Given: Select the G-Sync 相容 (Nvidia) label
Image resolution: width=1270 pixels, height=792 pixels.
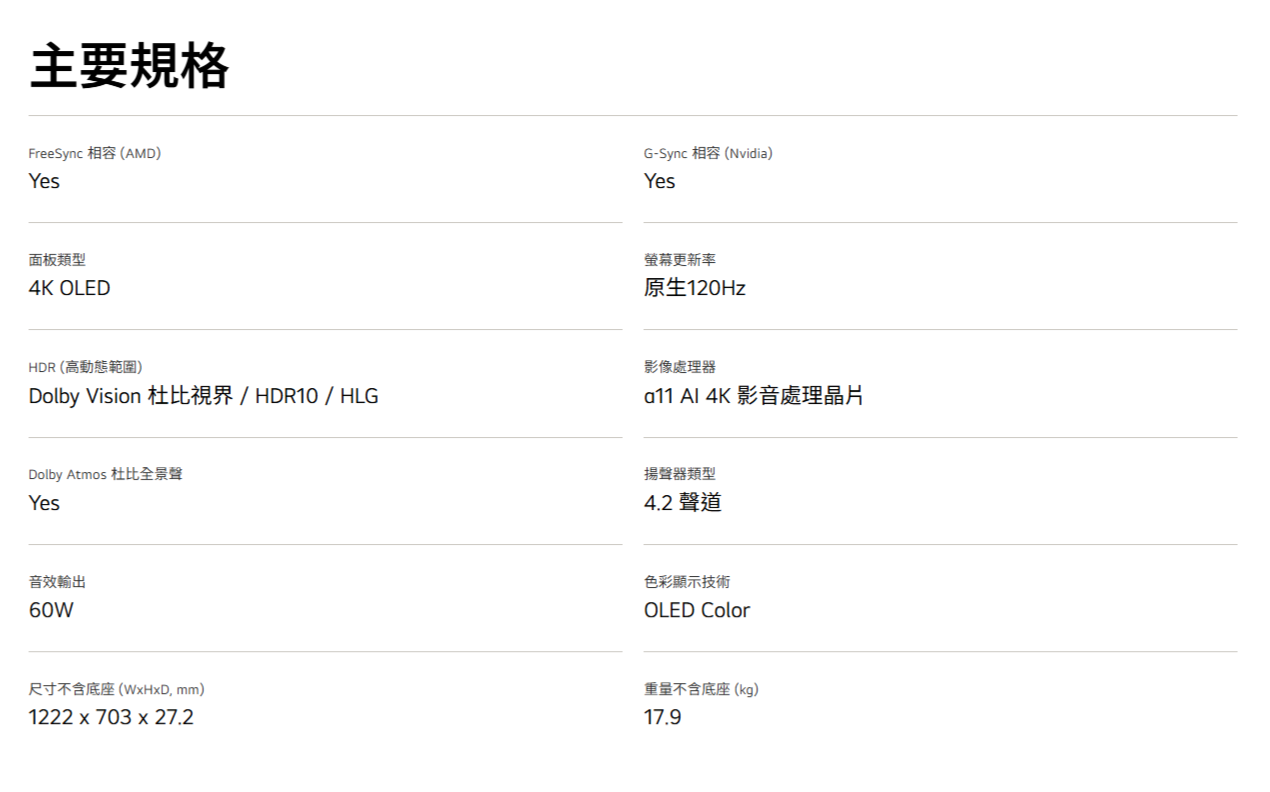Looking at the screenshot, I should 708,153.
